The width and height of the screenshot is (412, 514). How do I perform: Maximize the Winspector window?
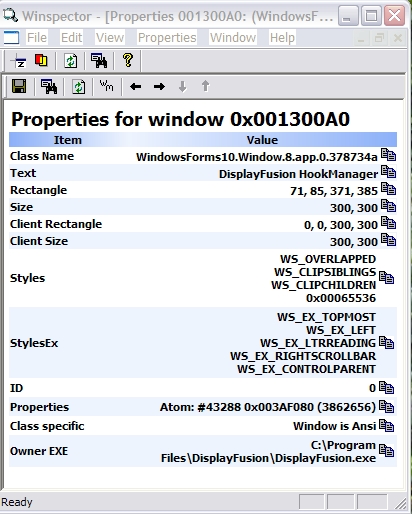click(371, 16)
